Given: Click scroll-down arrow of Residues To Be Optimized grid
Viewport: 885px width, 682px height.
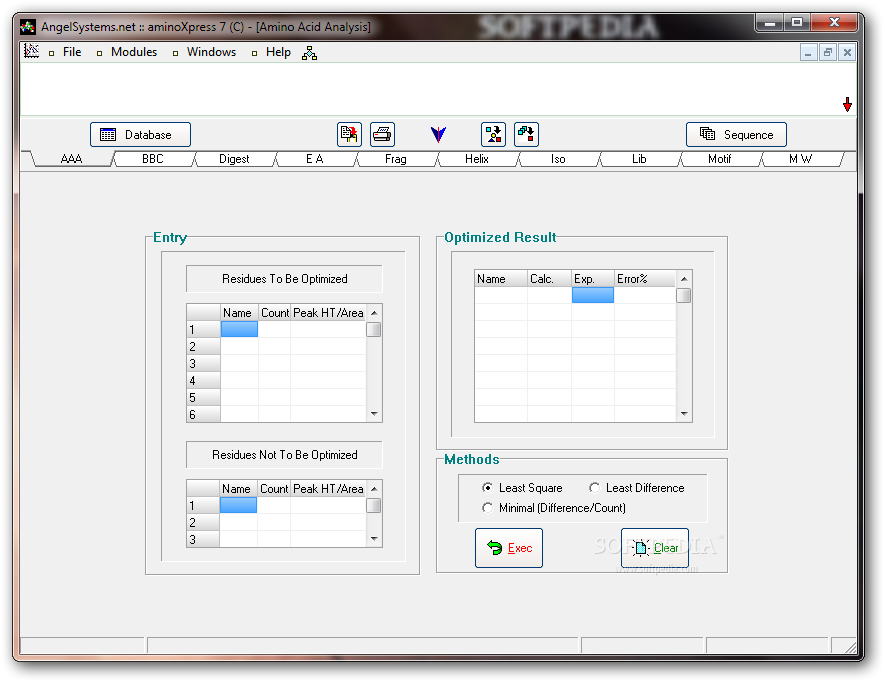Looking at the screenshot, I should coord(374,414).
